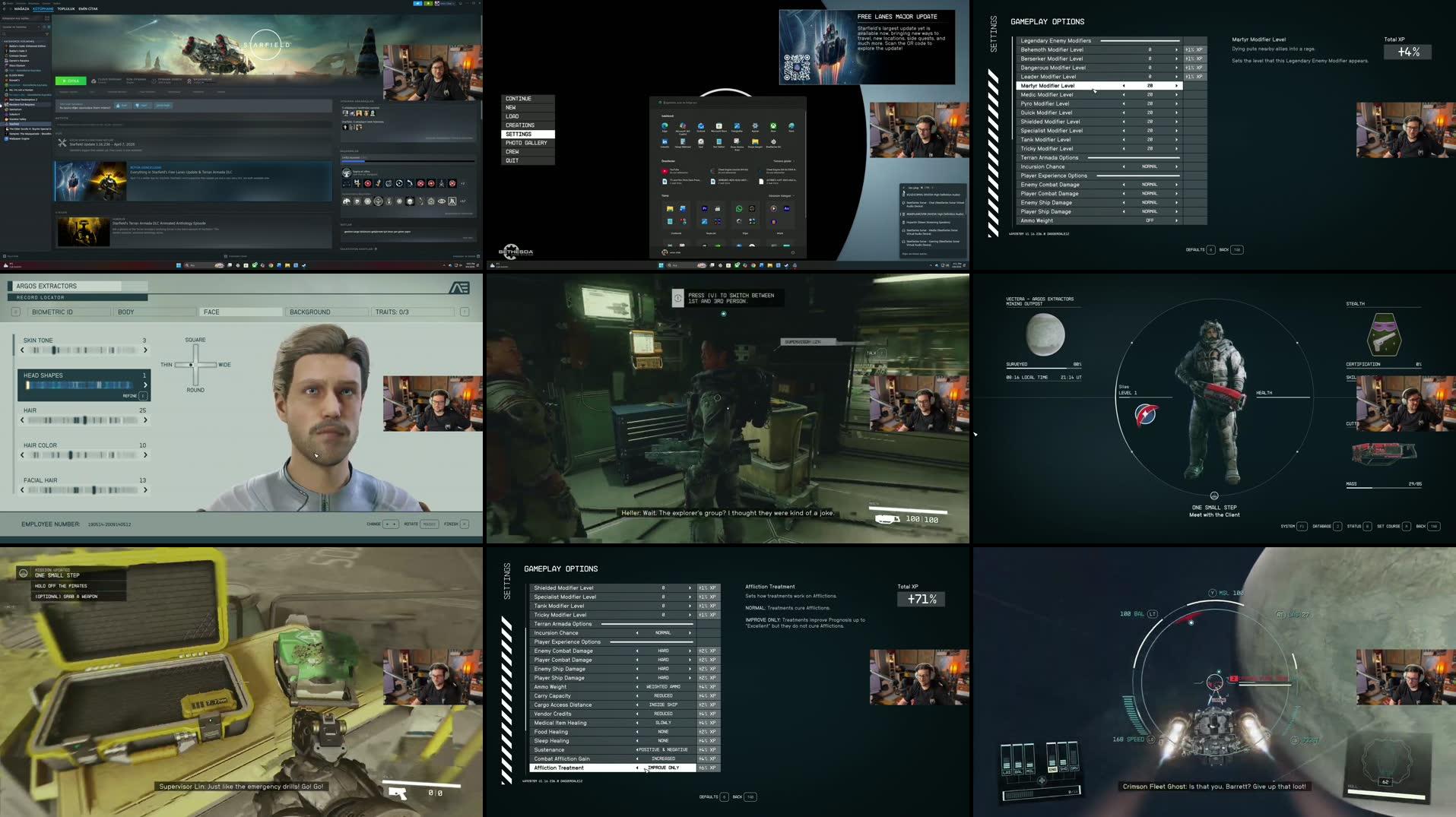Viewport: 1456px width, 817px height.
Task: Adjust the Hair Color slider bar
Action: 84,455
